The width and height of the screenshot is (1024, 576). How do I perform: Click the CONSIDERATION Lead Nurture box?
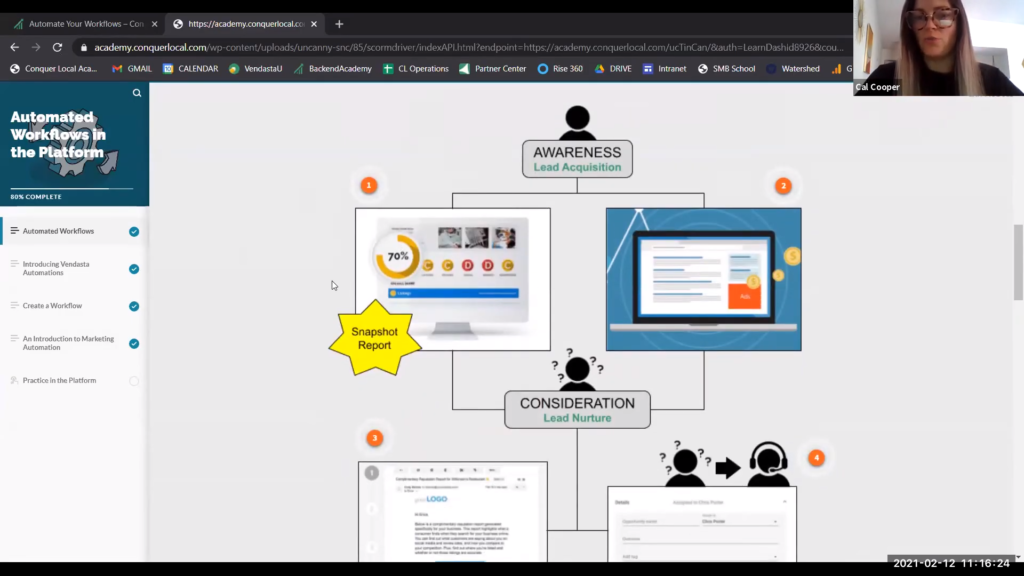[x=577, y=409]
